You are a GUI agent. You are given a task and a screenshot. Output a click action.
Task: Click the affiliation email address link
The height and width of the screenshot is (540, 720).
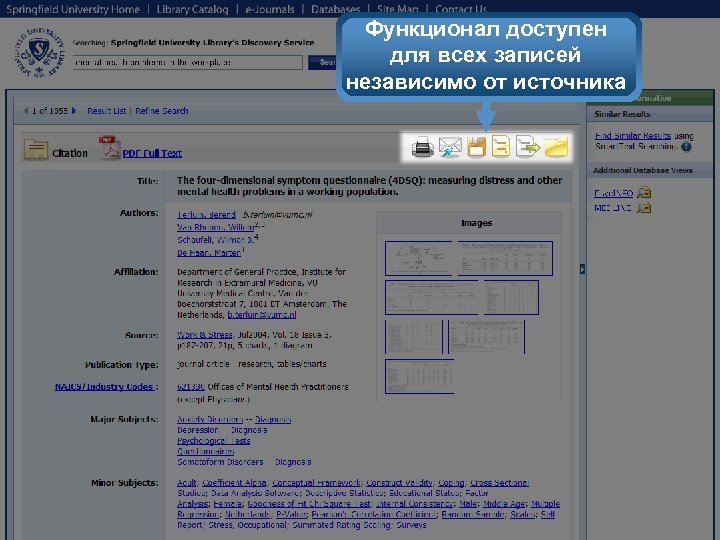tap(262, 315)
